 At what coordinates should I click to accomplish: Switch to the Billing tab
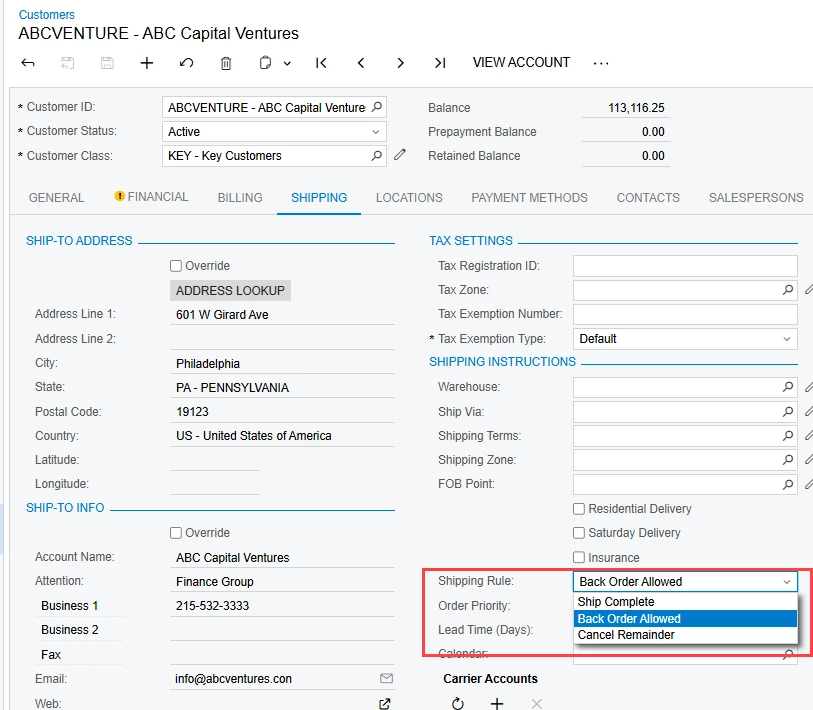coord(240,198)
